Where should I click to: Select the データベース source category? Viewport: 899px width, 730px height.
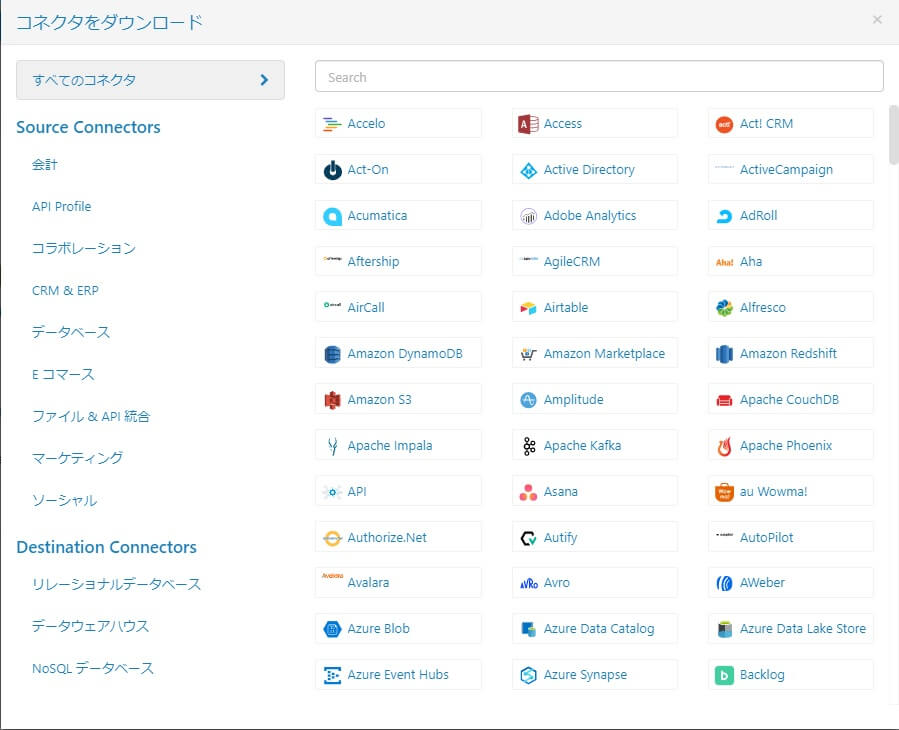click(x=71, y=333)
